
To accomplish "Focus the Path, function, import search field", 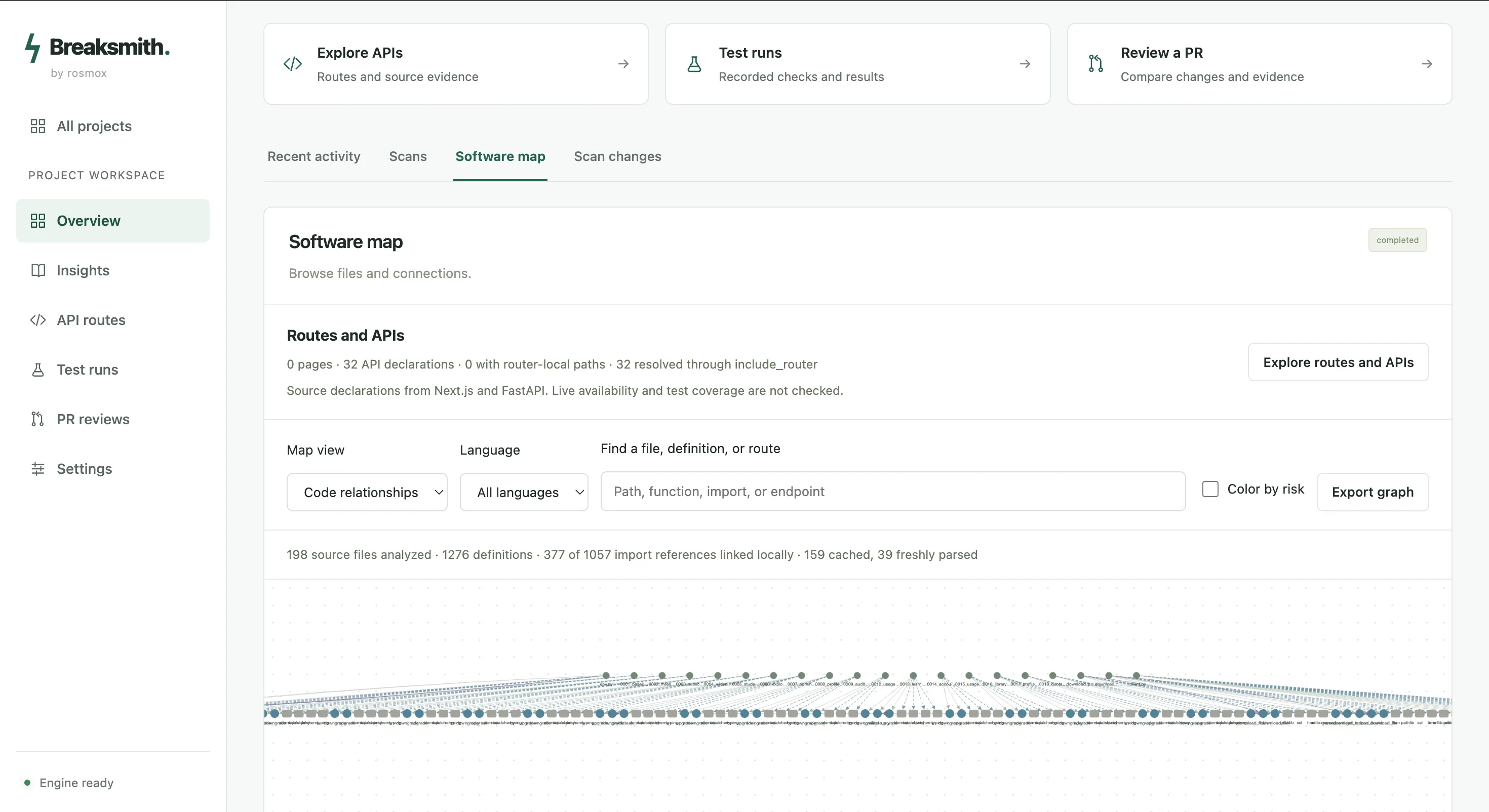I will [x=893, y=491].
